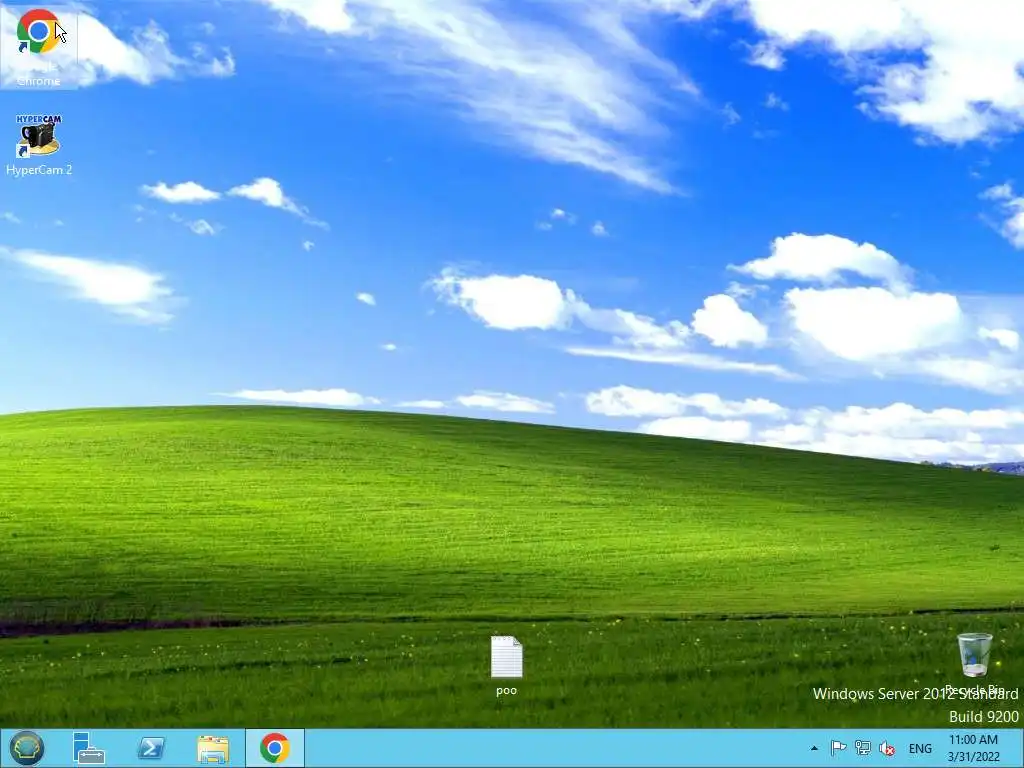
Task: Open the Start button on taskbar
Action: pos(27,748)
